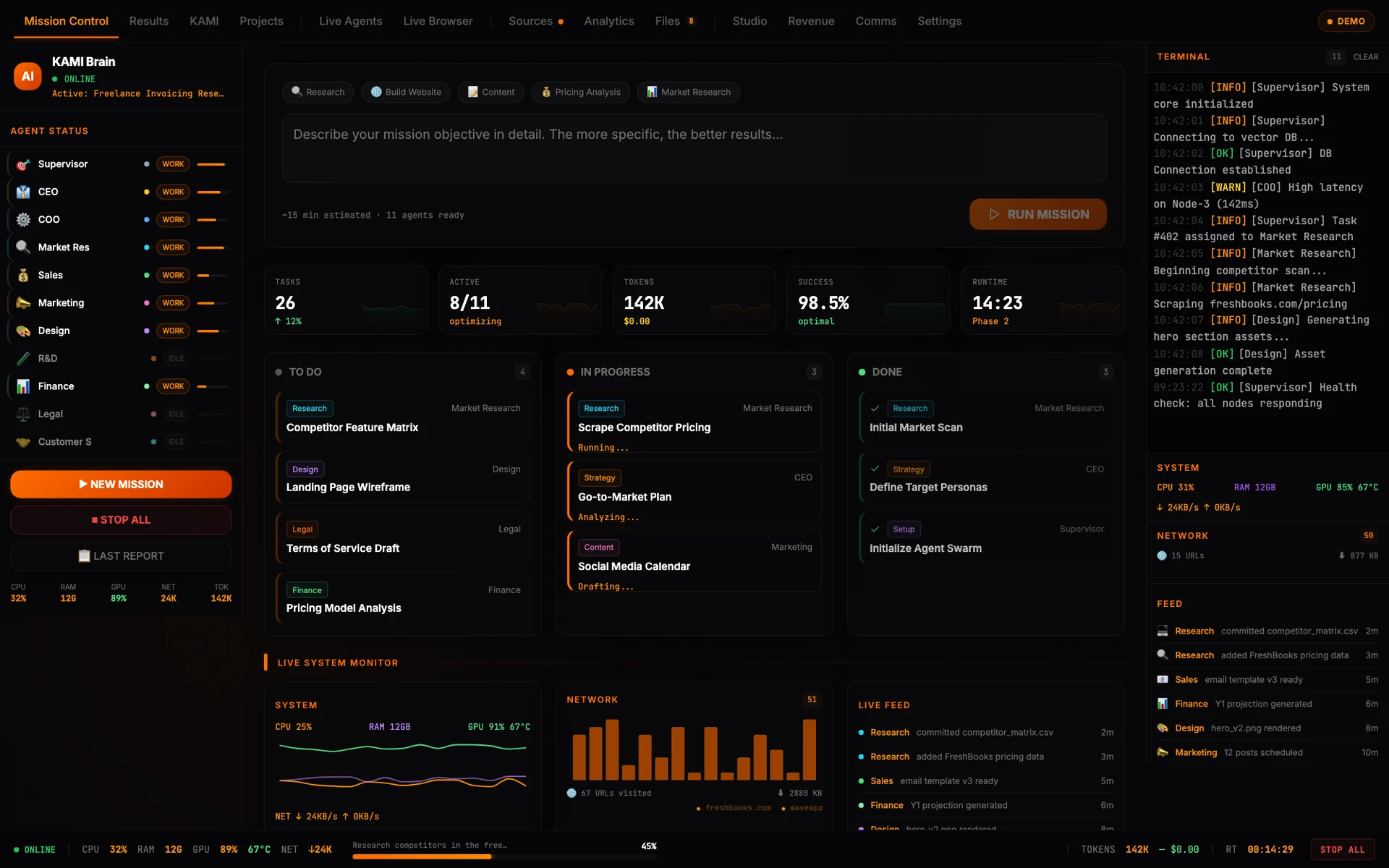Viewport: 1389px width, 868px height.
Task: Clear the terminal log
Action: pos(1365,56)
